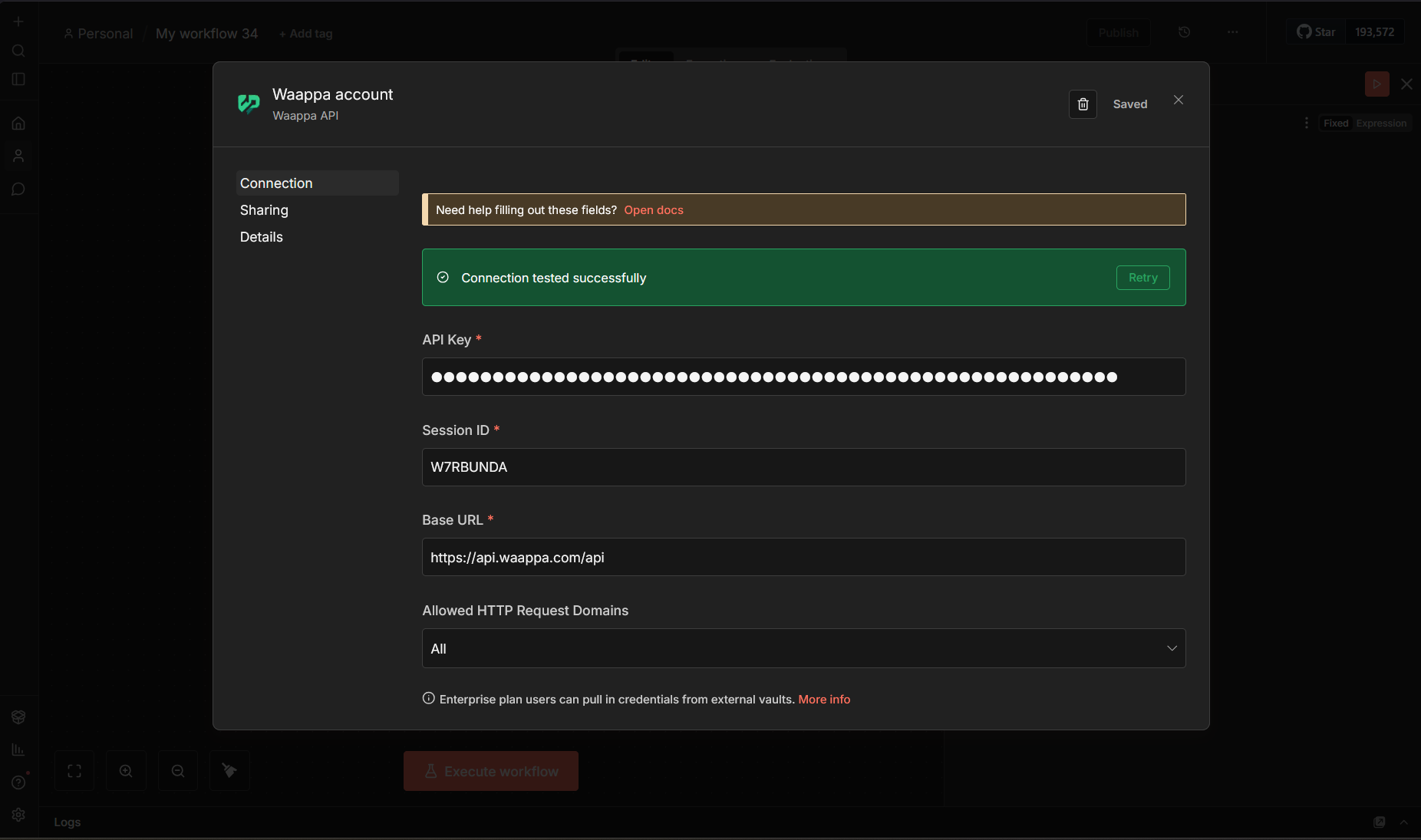Edit the Base URL field

coord(803,557)
